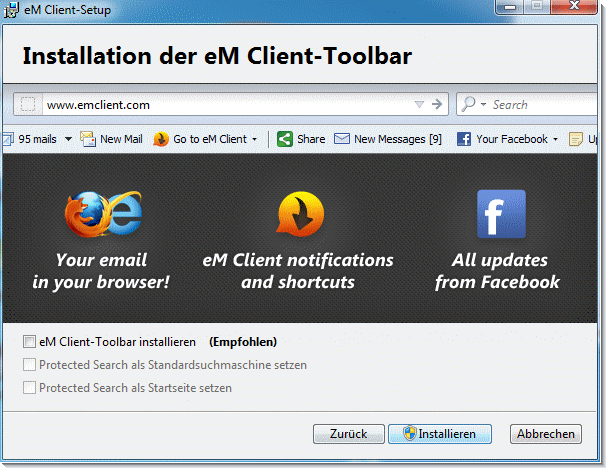Click the green Share icon
The image size is (606, 468).
[x=285, y=139]
